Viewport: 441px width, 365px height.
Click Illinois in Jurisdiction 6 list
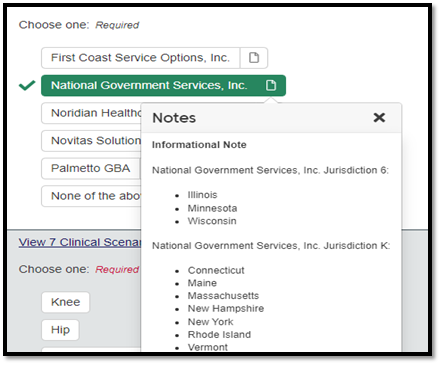click(x=202, y=195)
